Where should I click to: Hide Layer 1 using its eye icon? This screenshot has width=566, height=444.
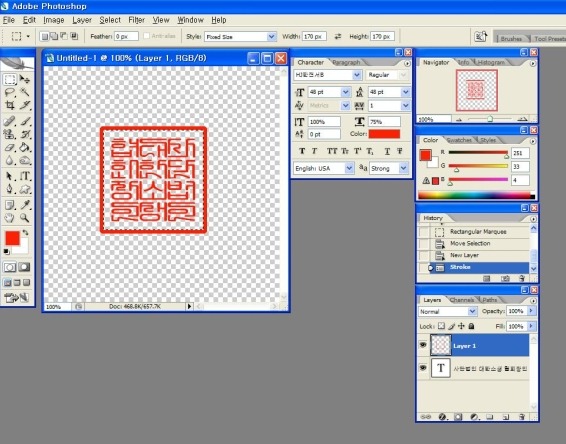tap(423, 345)
